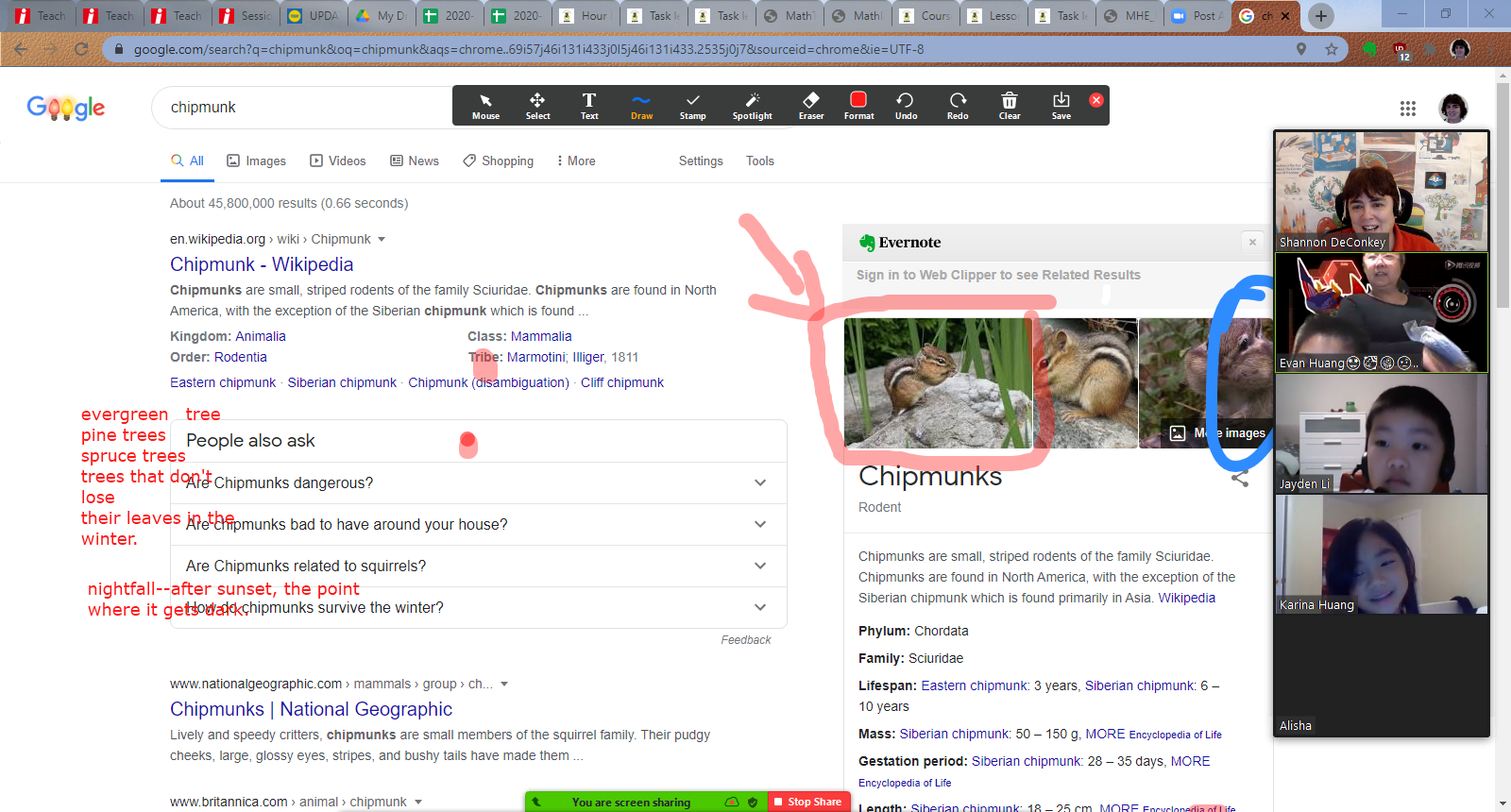Screen dimensions: 1511x812
Task: Open the Chipmunk - Wikipedia result
Action: pyautogui.click(x=262, y=264)
